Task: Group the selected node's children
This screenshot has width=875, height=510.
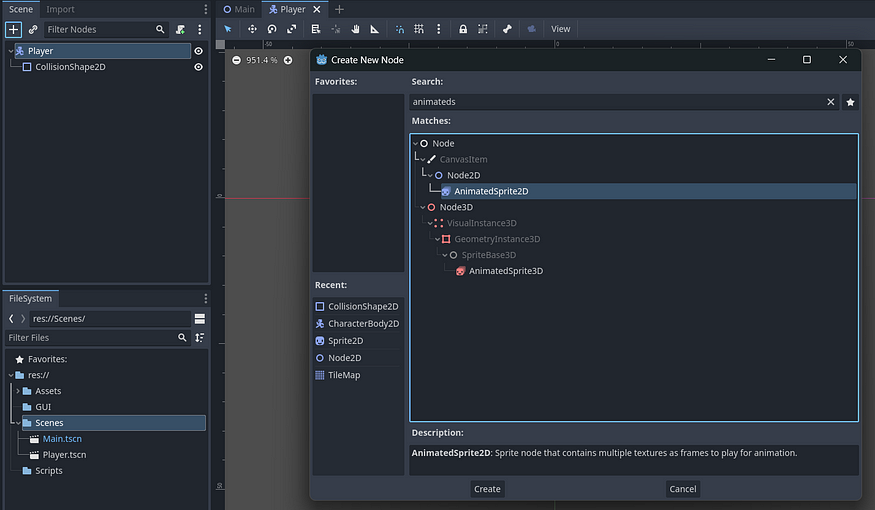Action: click(483, 29)
